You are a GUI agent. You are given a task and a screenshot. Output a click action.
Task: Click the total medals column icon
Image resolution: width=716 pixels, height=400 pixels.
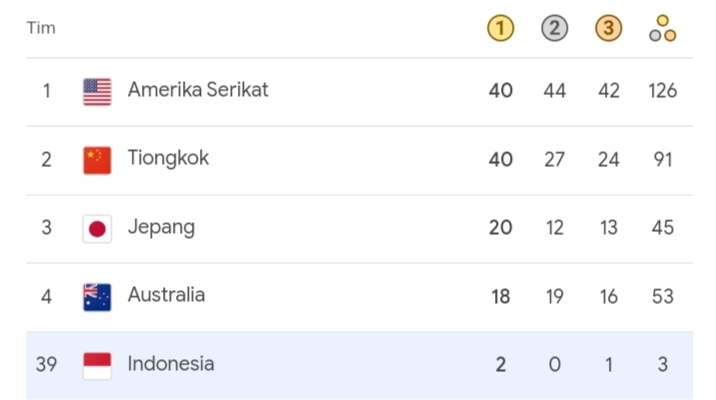[x=662, y=29]
